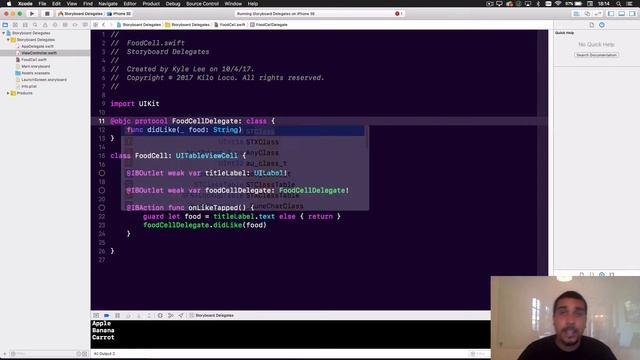Click the red error indicator in activity bar
This screenshot has height=360, width=640.
[397, 13]
